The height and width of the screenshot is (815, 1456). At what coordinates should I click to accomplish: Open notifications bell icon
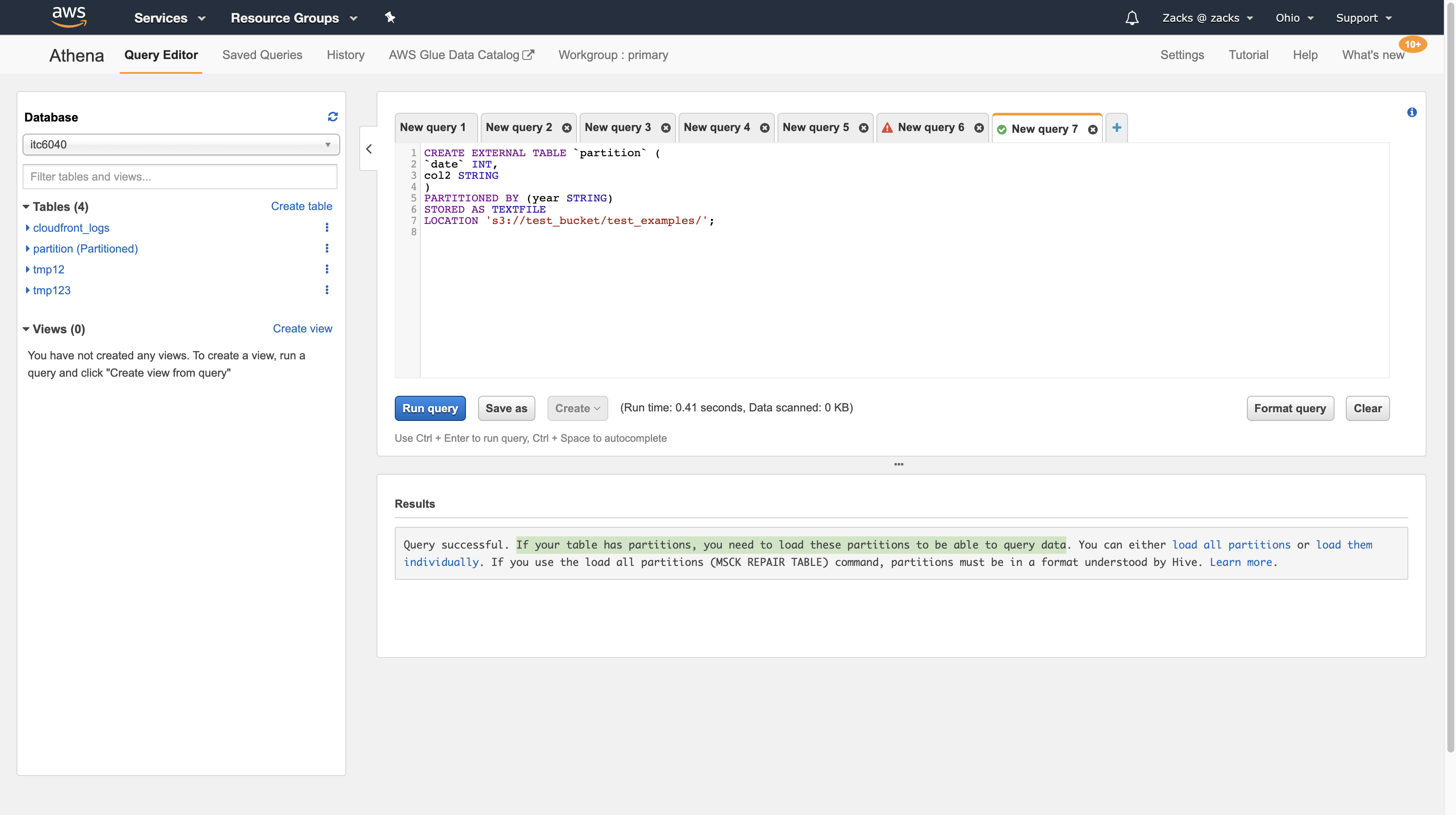coord(1131,18)
